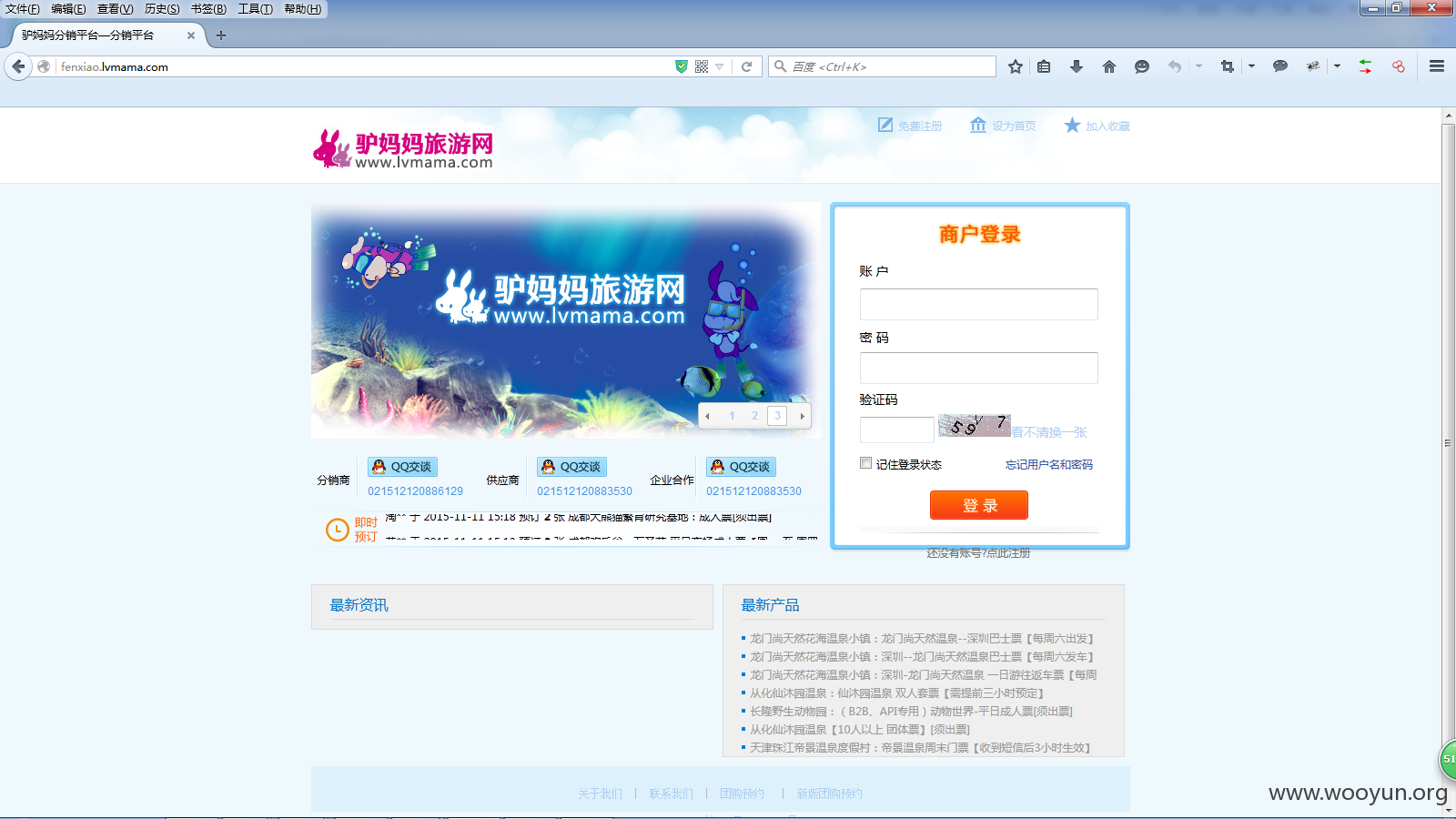Click the speech bubble toolbar icon

[1280, 66]
